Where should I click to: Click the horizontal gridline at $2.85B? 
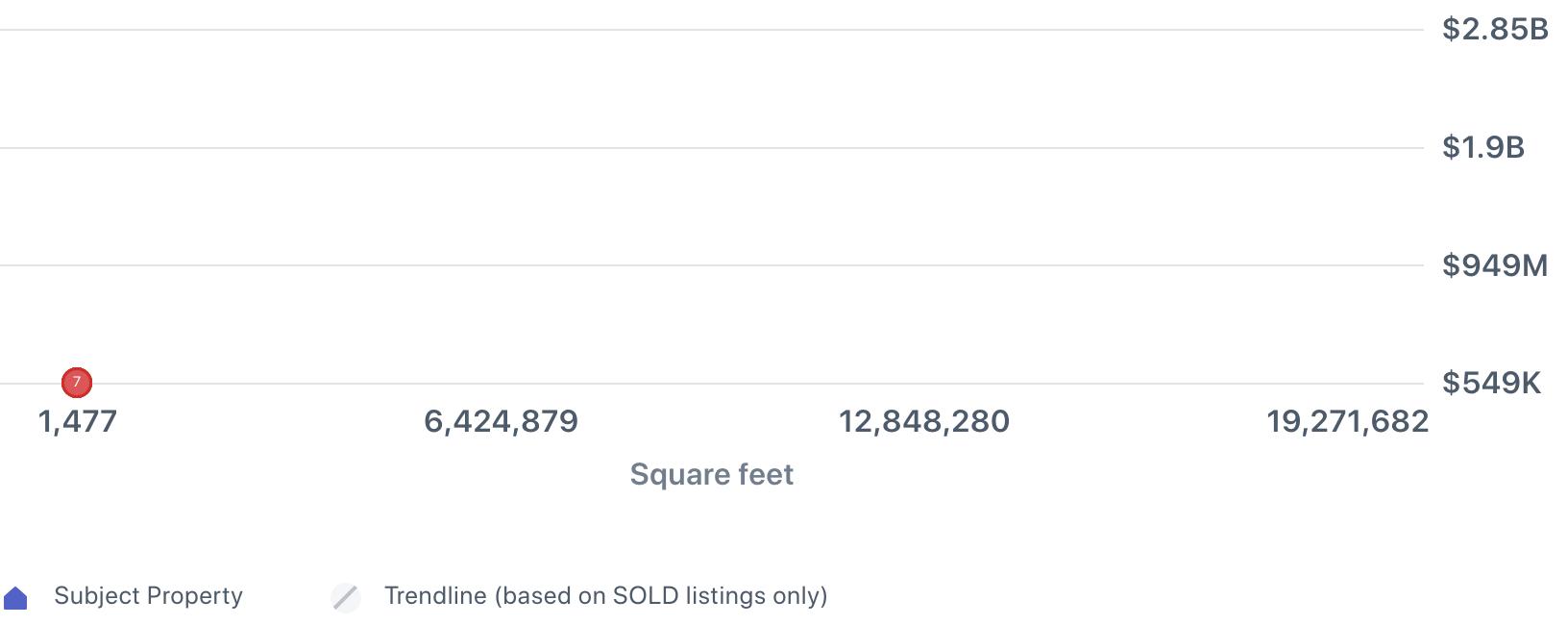(711, 30)
